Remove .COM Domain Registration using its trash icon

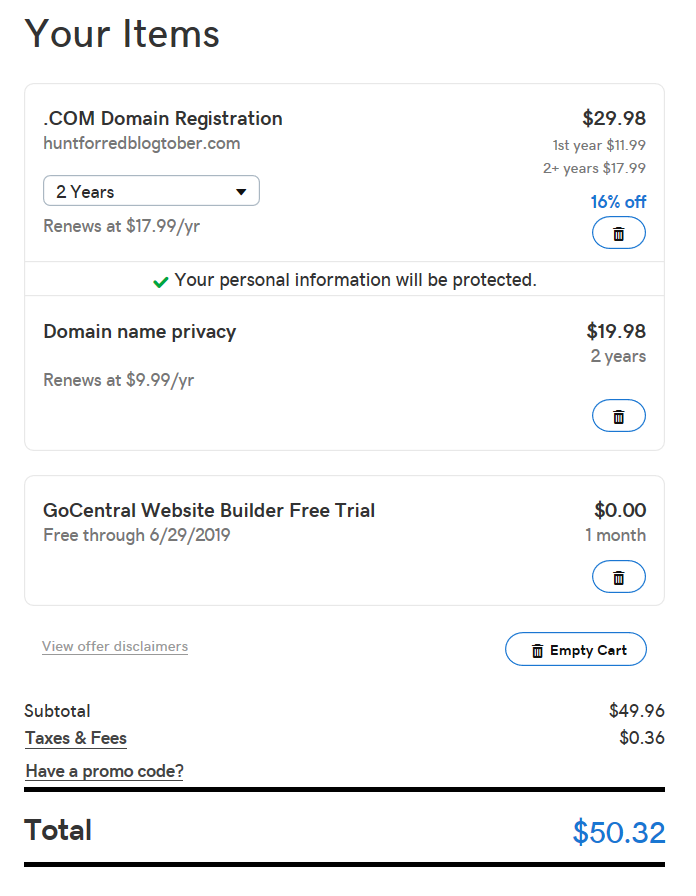tap(619, 233)
